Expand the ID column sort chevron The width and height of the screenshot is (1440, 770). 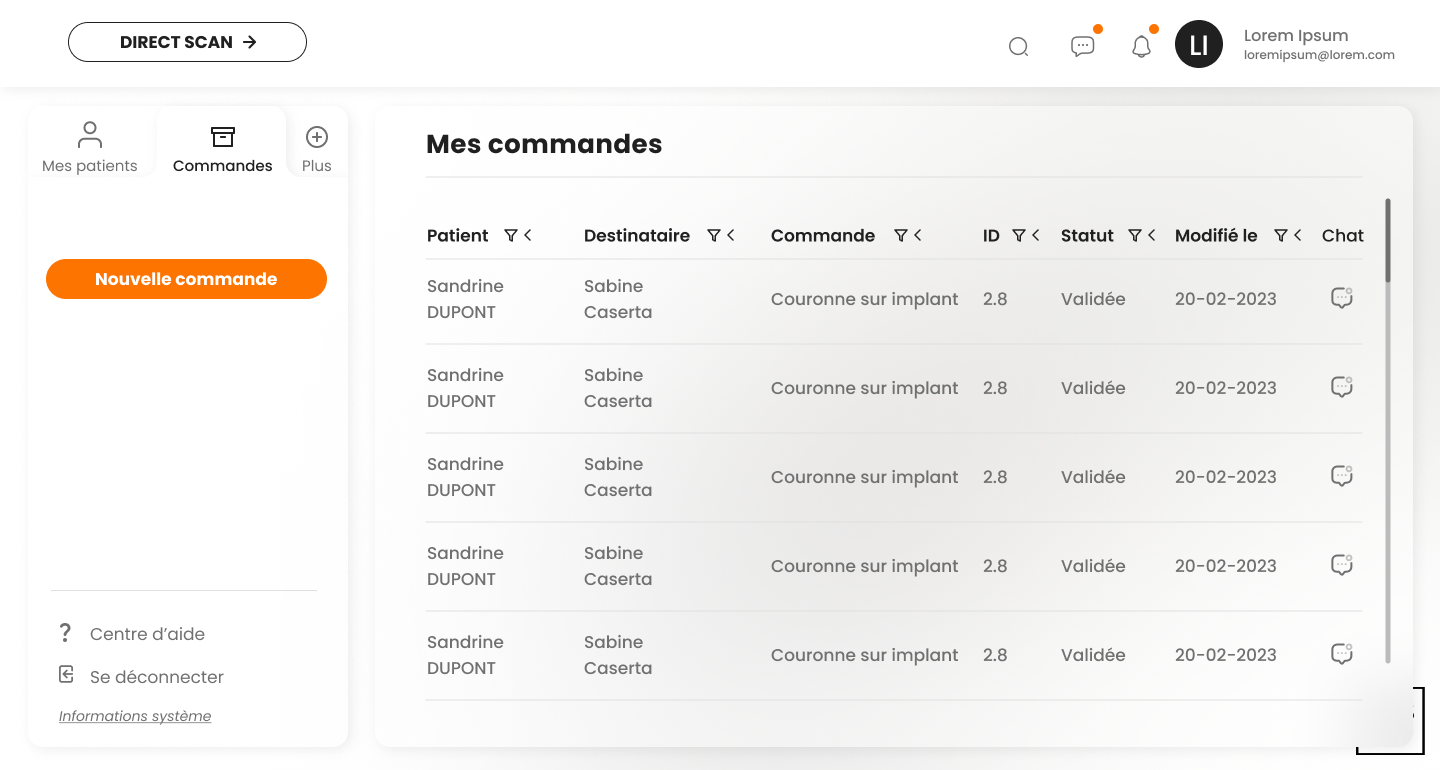1036,236
